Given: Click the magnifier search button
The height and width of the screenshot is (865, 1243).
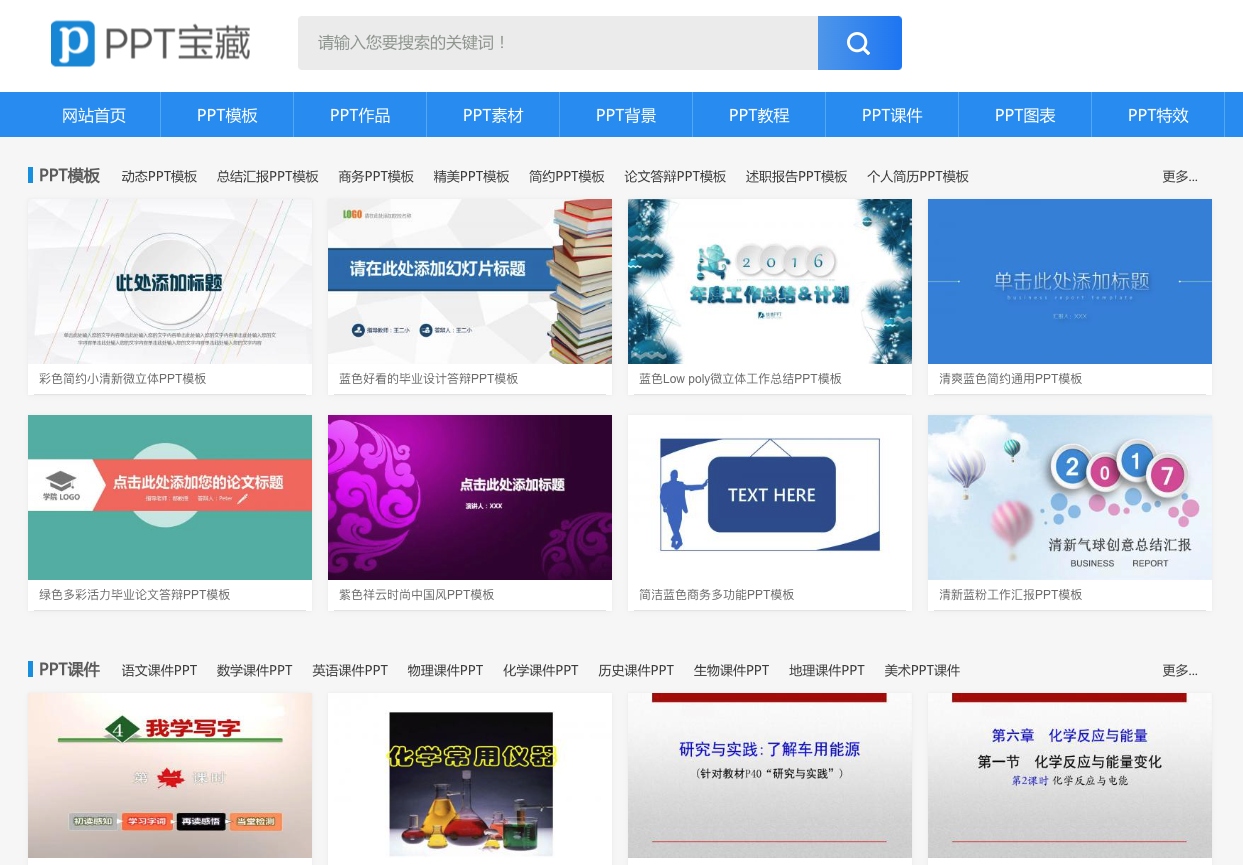Looking at the screenshot, I should pyautogui.click(x=859, y=43).
